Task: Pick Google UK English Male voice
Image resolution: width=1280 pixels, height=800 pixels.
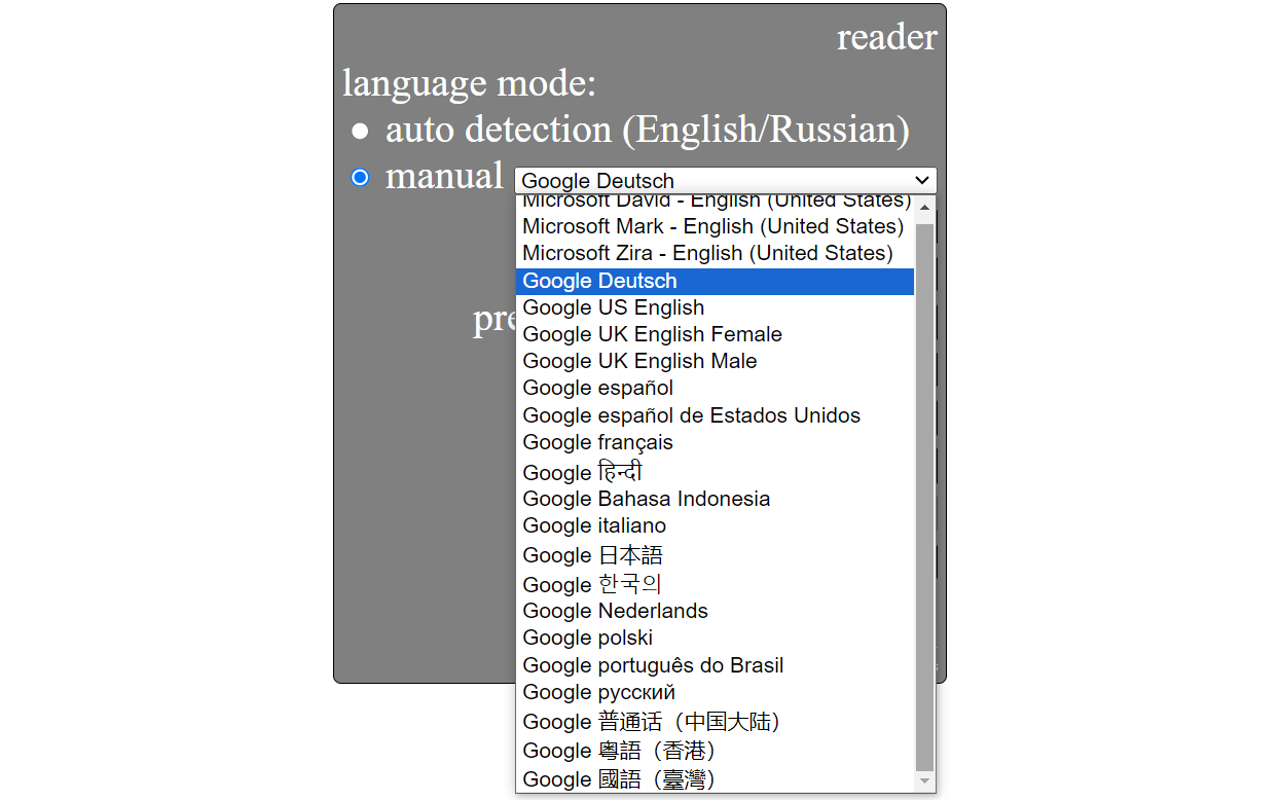Action: tap(715, 361)
